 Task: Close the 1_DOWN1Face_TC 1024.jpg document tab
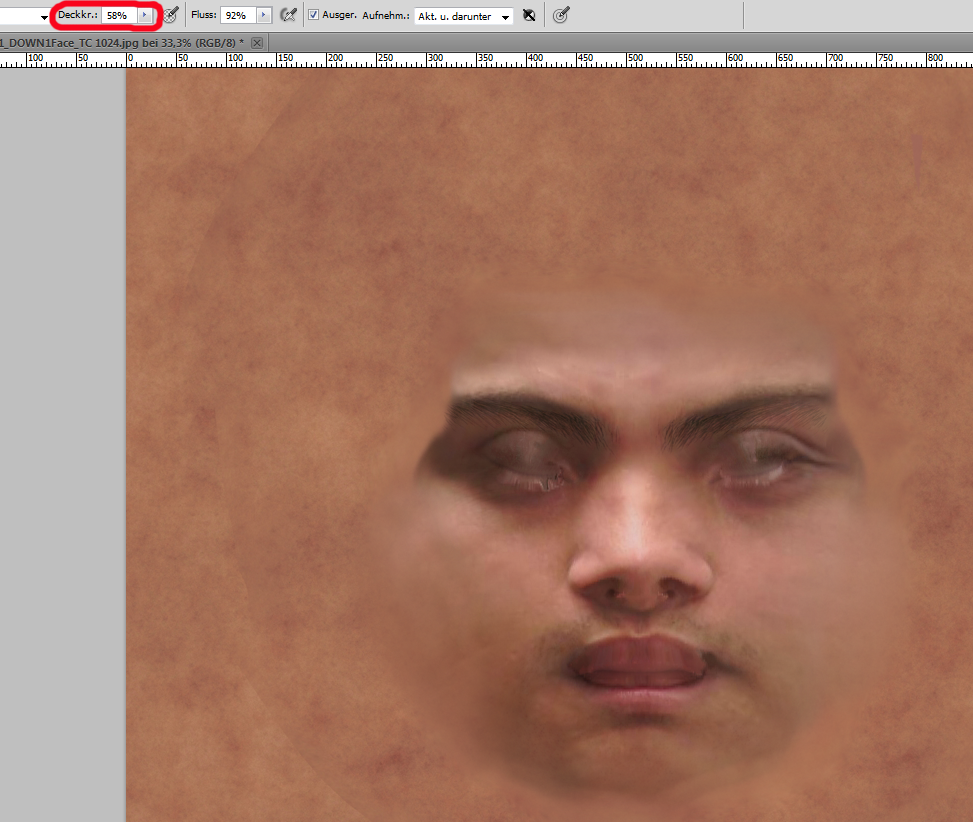click(257, 43)
